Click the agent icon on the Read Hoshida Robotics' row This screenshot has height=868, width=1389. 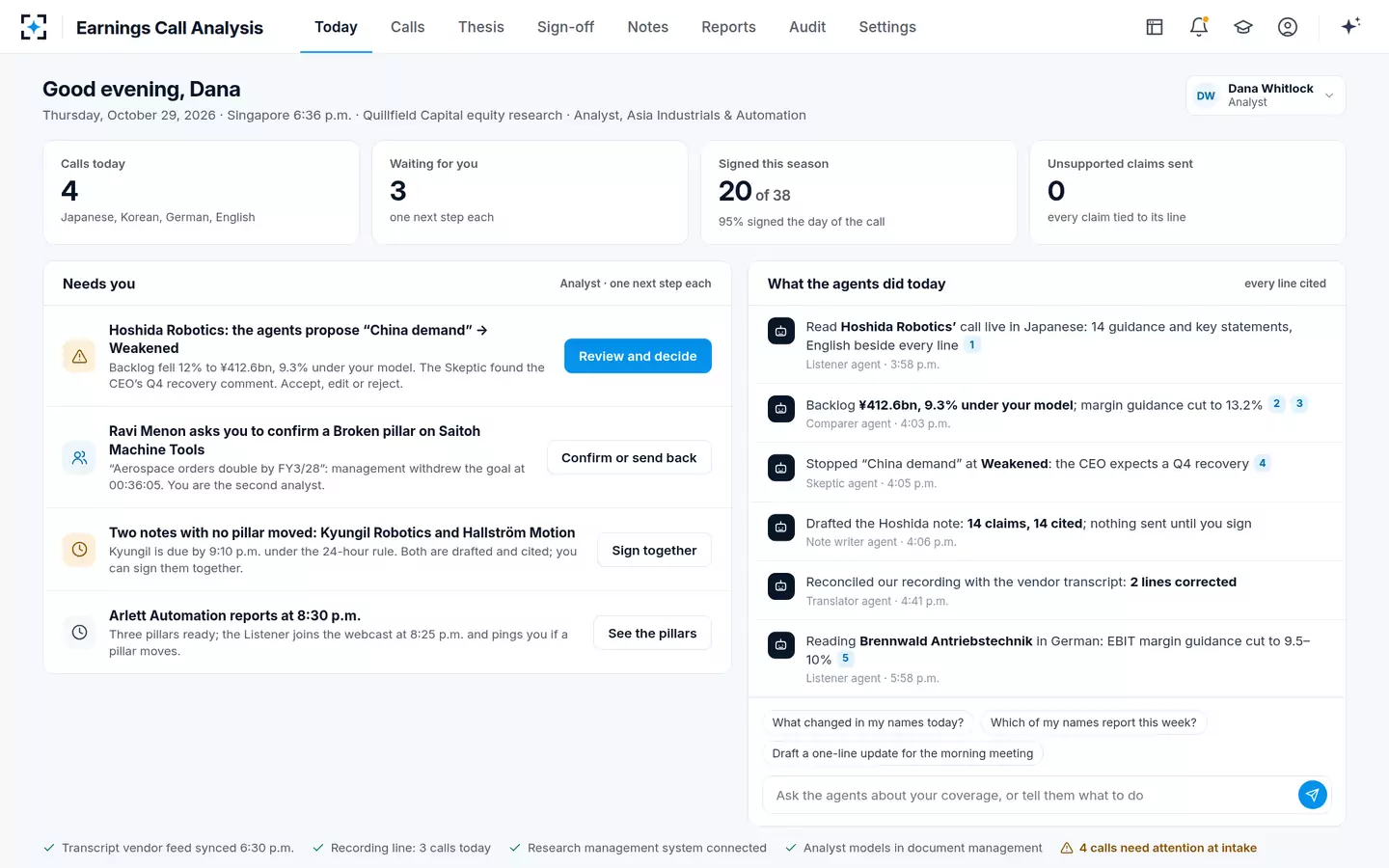pyautogui.click(x=781, y=331)
